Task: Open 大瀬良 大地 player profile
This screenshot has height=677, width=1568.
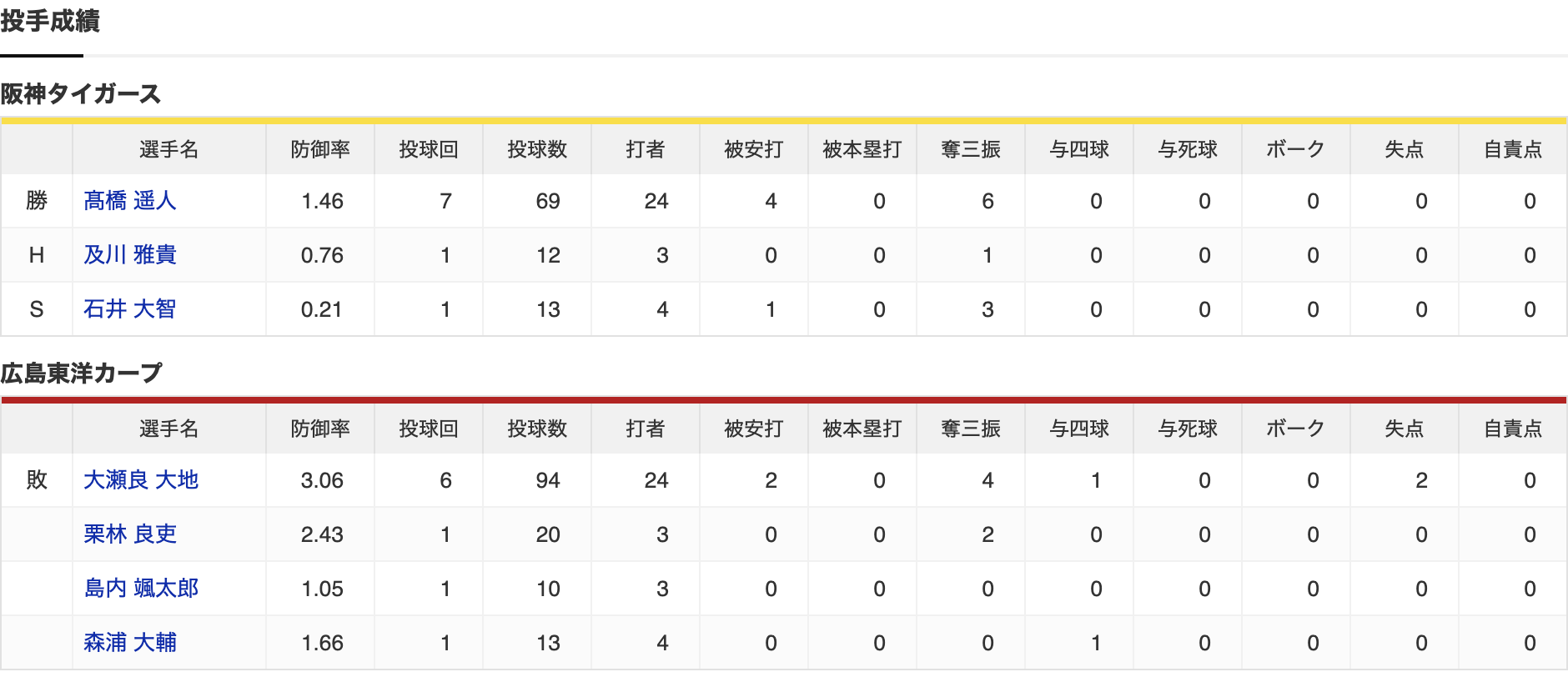Action: (x=141, y=480)
